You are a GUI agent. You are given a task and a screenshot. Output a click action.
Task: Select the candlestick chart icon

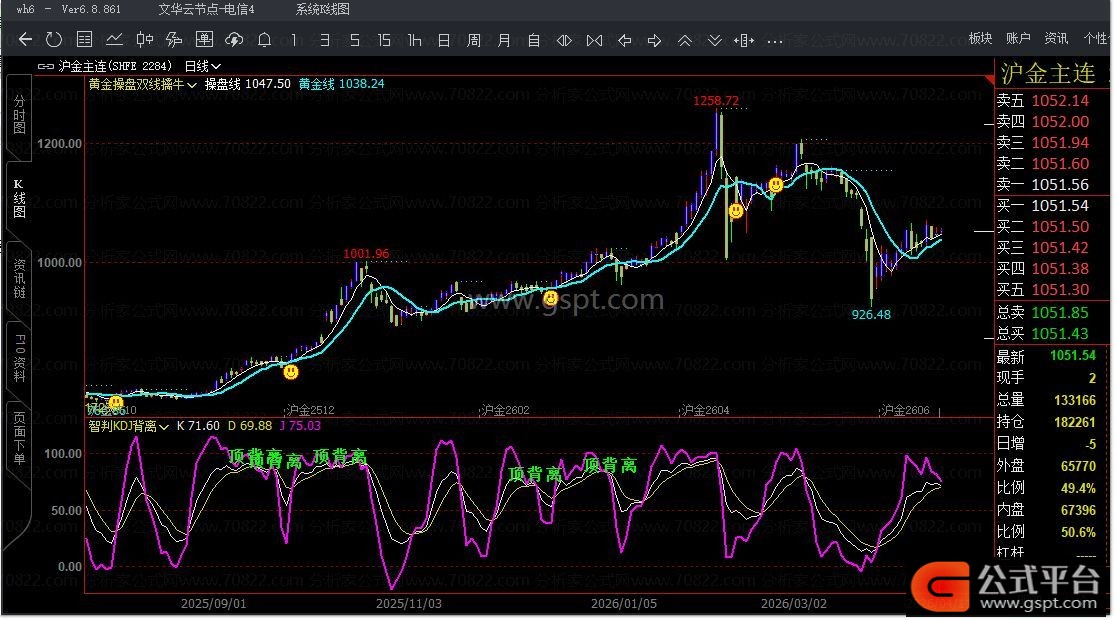(144, 40)
